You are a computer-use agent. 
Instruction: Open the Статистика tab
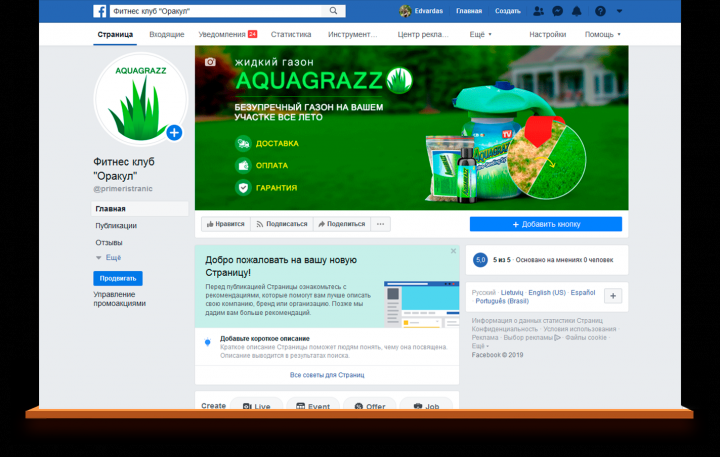coord(291,34)
